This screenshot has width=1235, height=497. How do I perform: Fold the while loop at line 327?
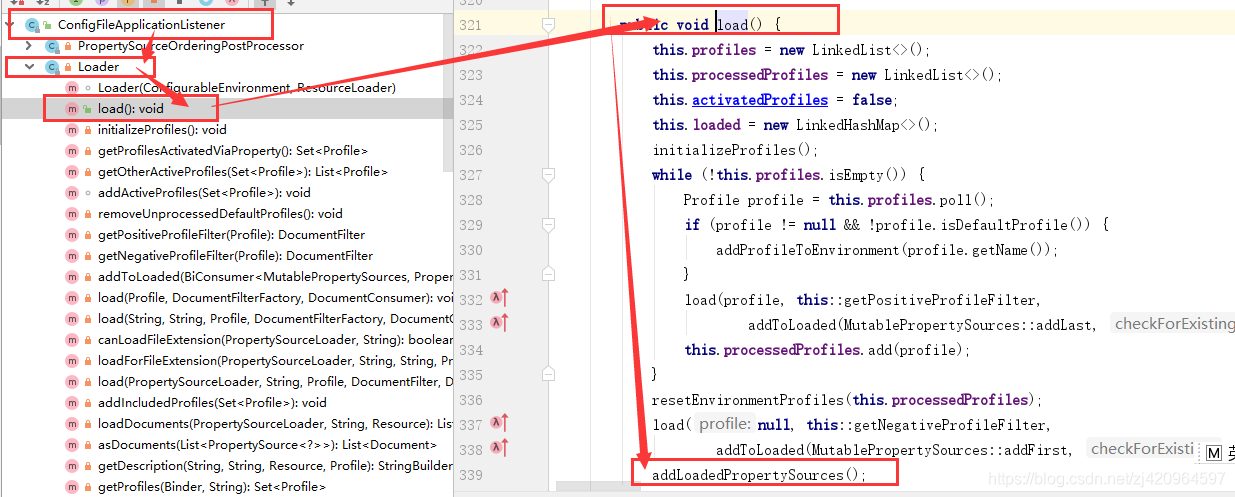pos(548,174)
